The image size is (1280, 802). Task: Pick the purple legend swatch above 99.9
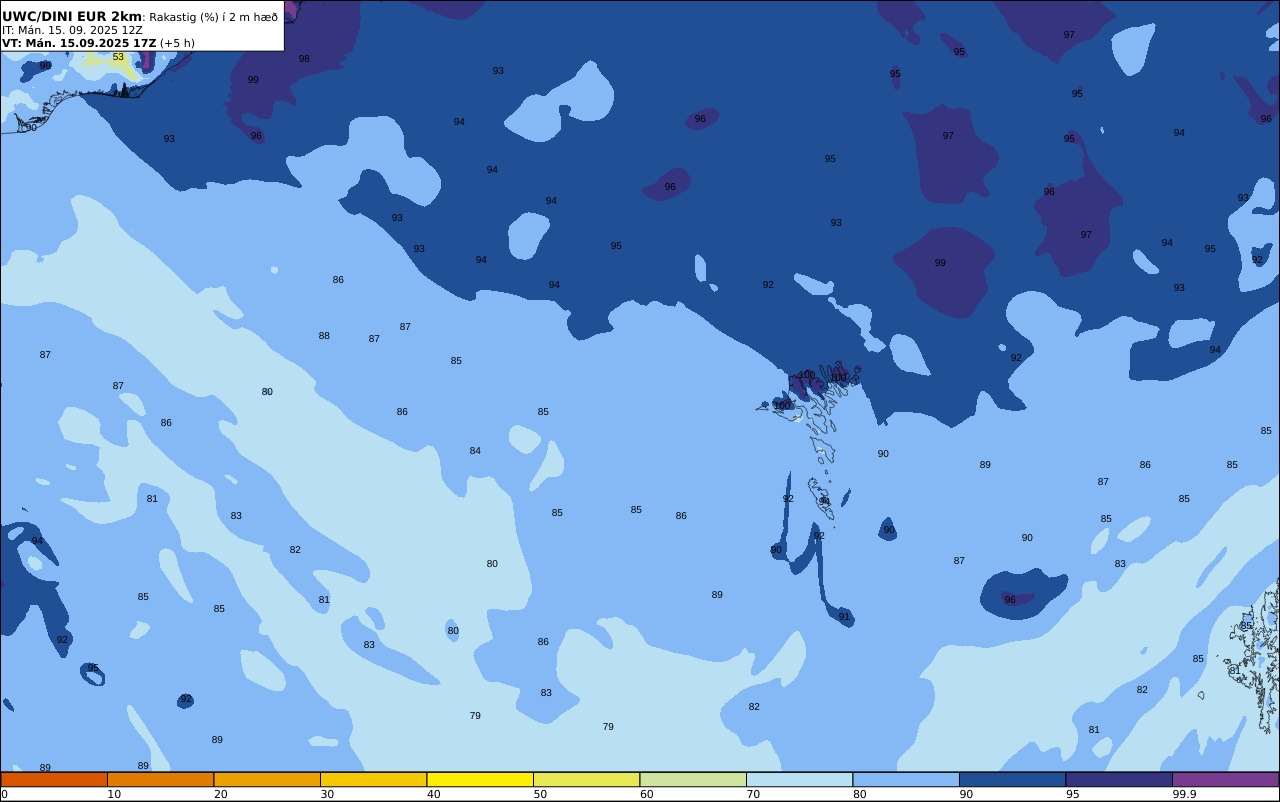click(x=1225, y=779)
